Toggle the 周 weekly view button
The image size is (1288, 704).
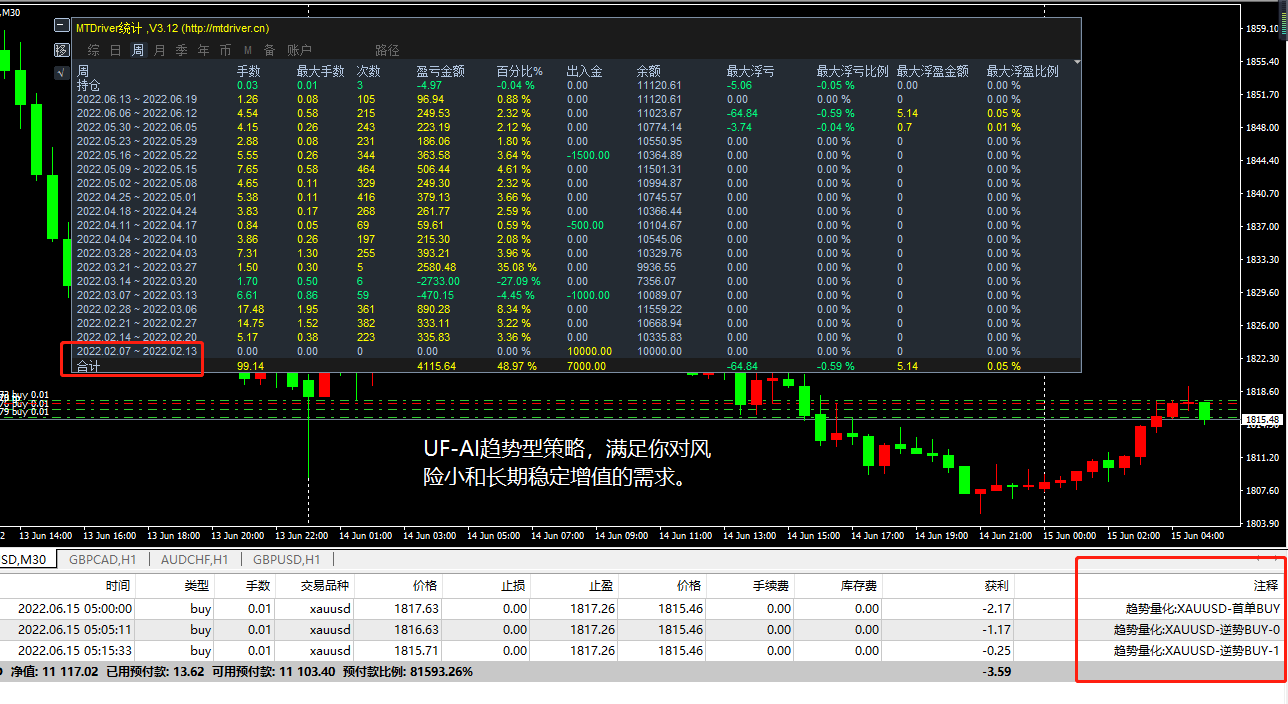point(137,49)
